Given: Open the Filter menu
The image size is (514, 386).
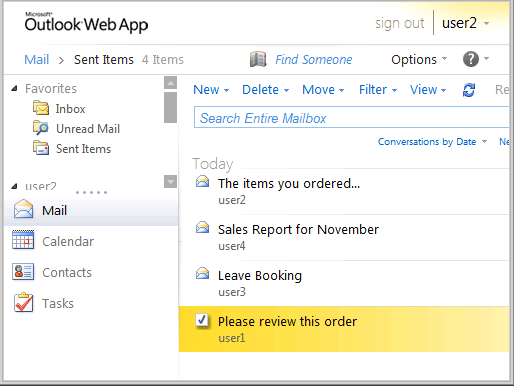Looking at the screenshot, I should (378, 90).
